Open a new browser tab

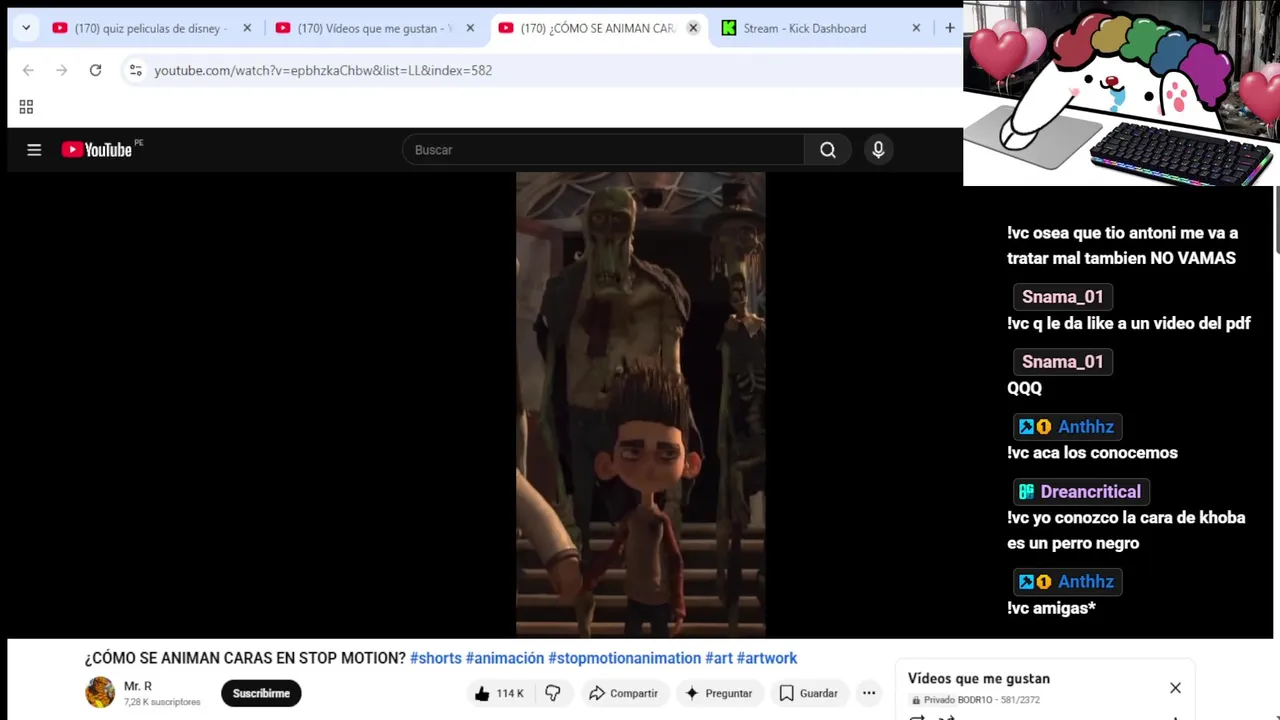pos(949,28)
